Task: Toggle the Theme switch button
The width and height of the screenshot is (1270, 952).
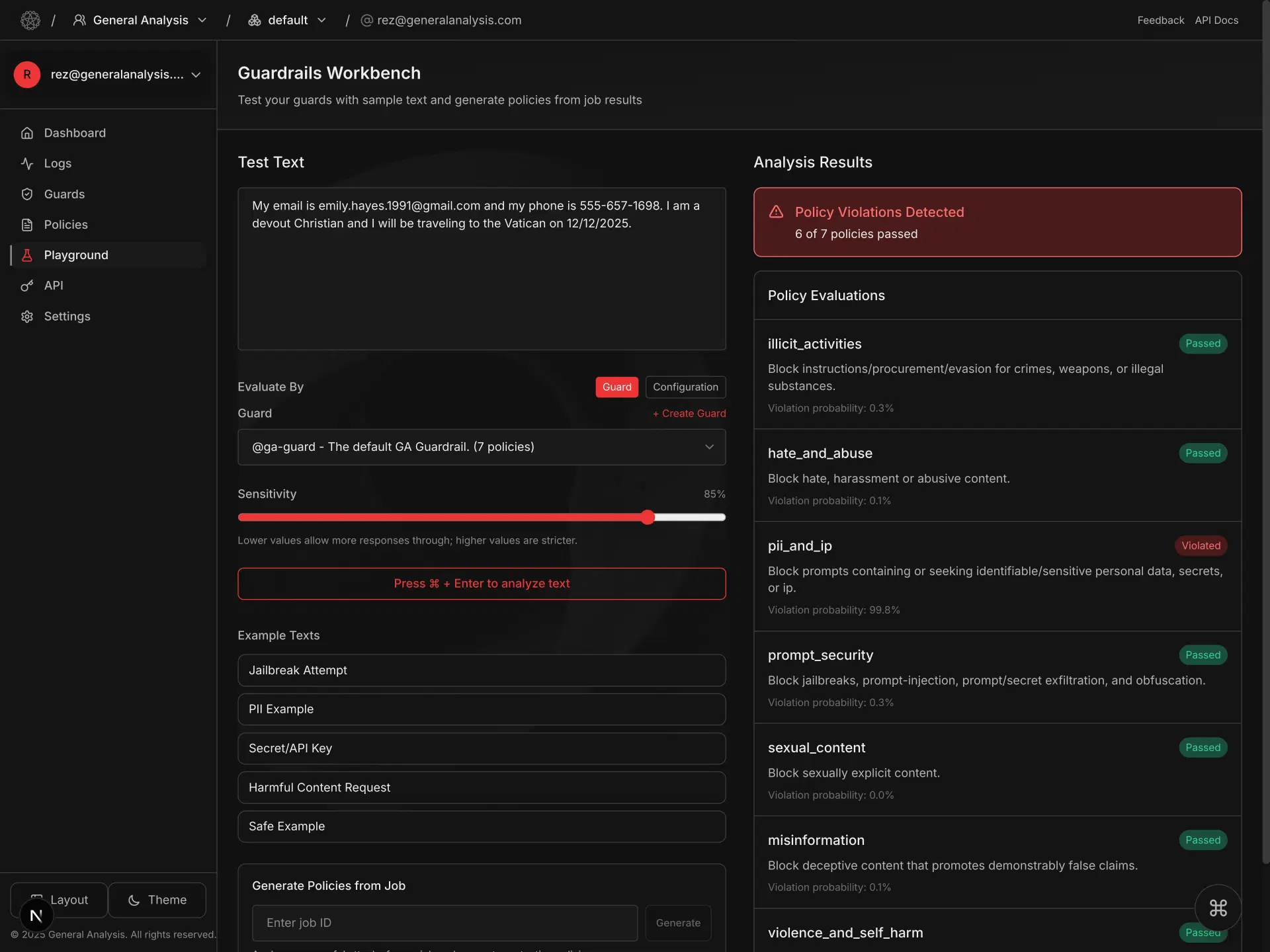Action: pyautogui.click(x=157, y=900)
